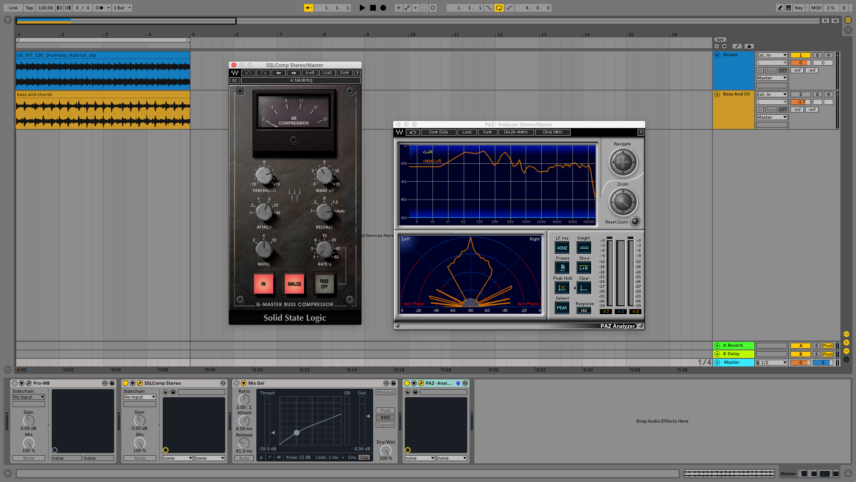Image resolution: width=856 pixels, height=482 pixels.
Task: Click the Undo arrow in SSLComp toolbar
Action: coord(248,73)
